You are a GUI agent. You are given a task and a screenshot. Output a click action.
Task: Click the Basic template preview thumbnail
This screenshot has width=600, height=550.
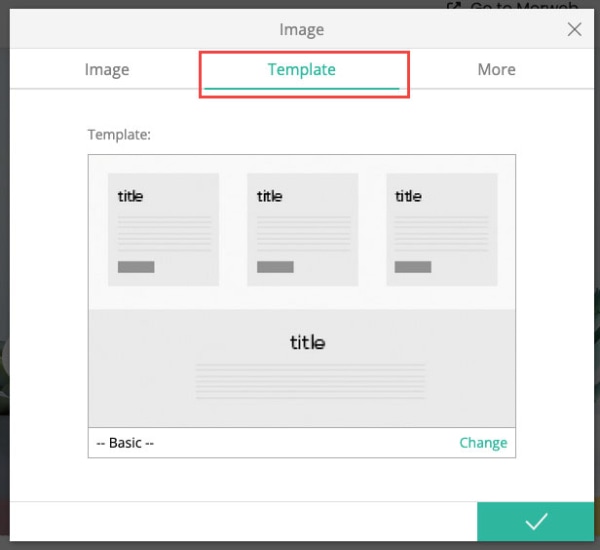click(x=302, y=291)
